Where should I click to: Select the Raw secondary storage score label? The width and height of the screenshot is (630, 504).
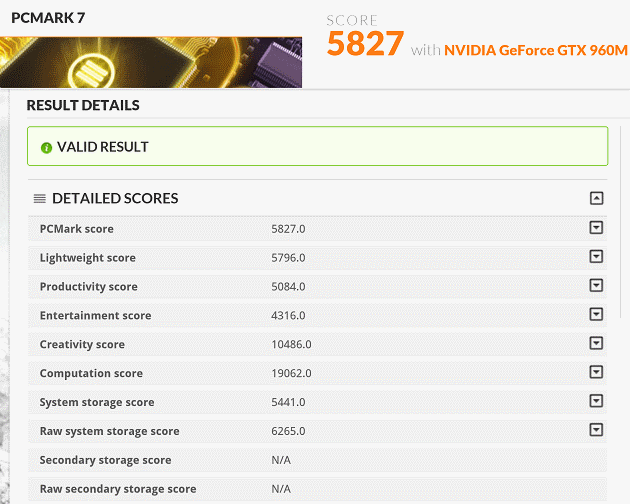click(118, 489)
